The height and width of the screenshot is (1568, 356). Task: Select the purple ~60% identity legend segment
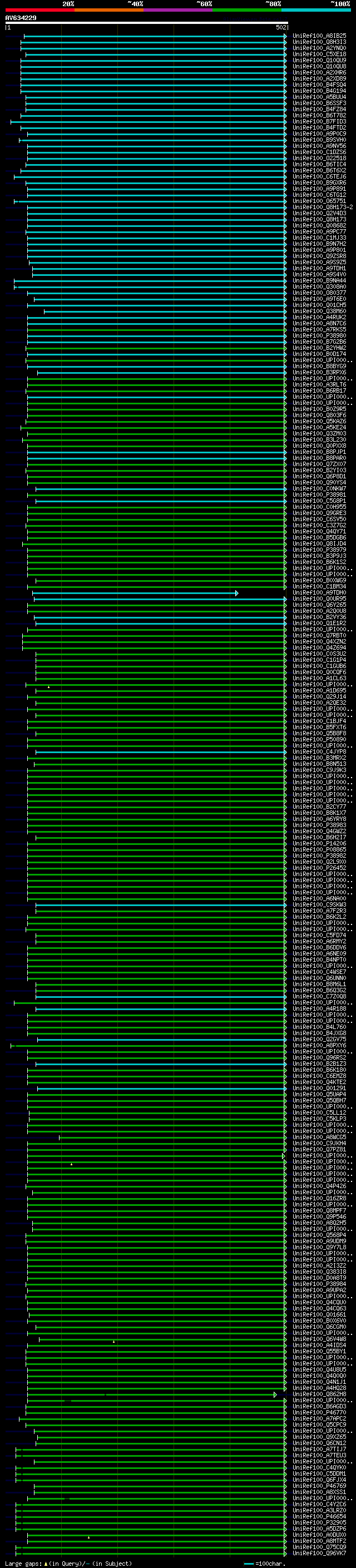pyautogui.click(x=179, y=10)
